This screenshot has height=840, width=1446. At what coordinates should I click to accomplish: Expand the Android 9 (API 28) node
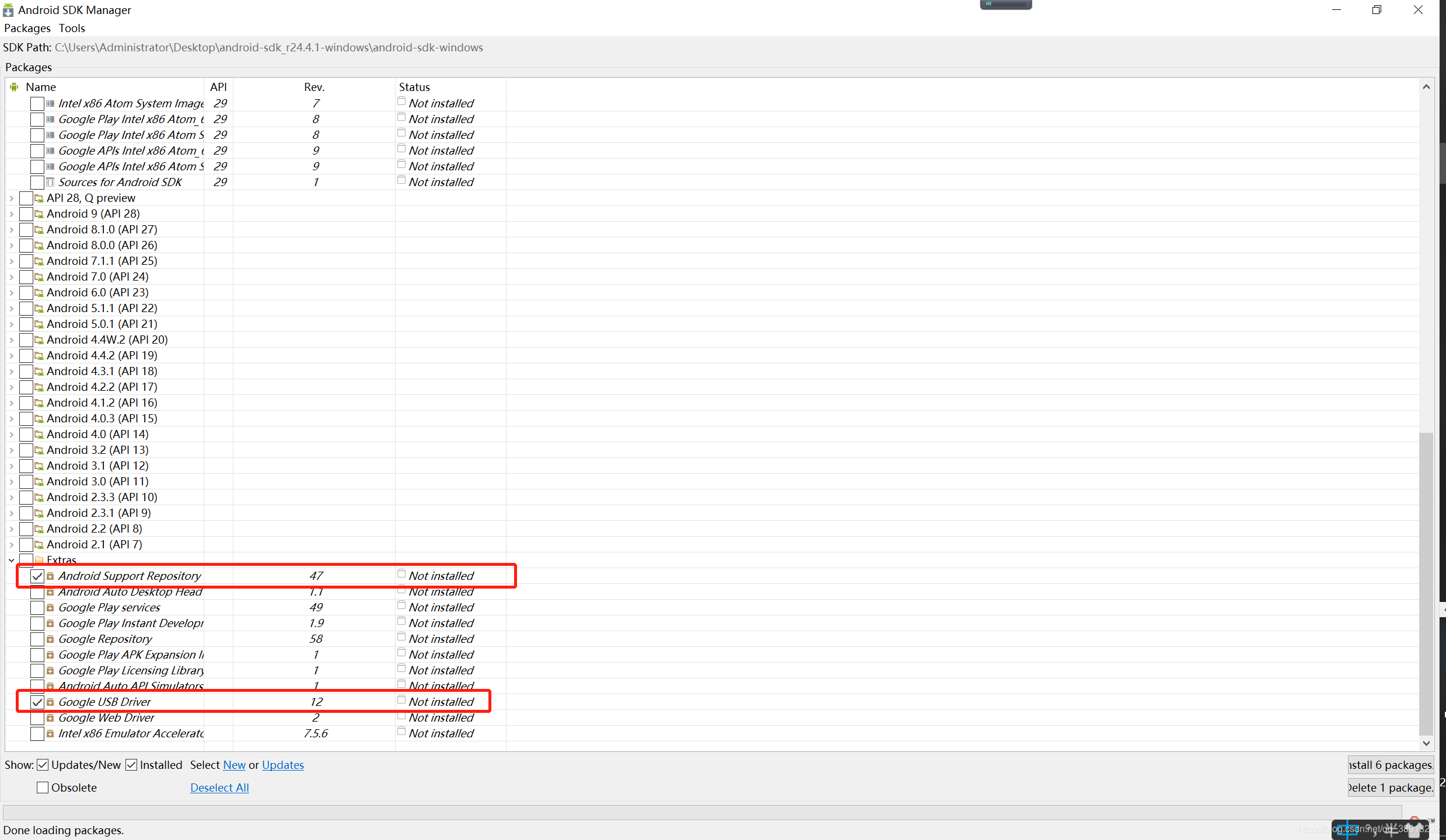tap(11, 214)
